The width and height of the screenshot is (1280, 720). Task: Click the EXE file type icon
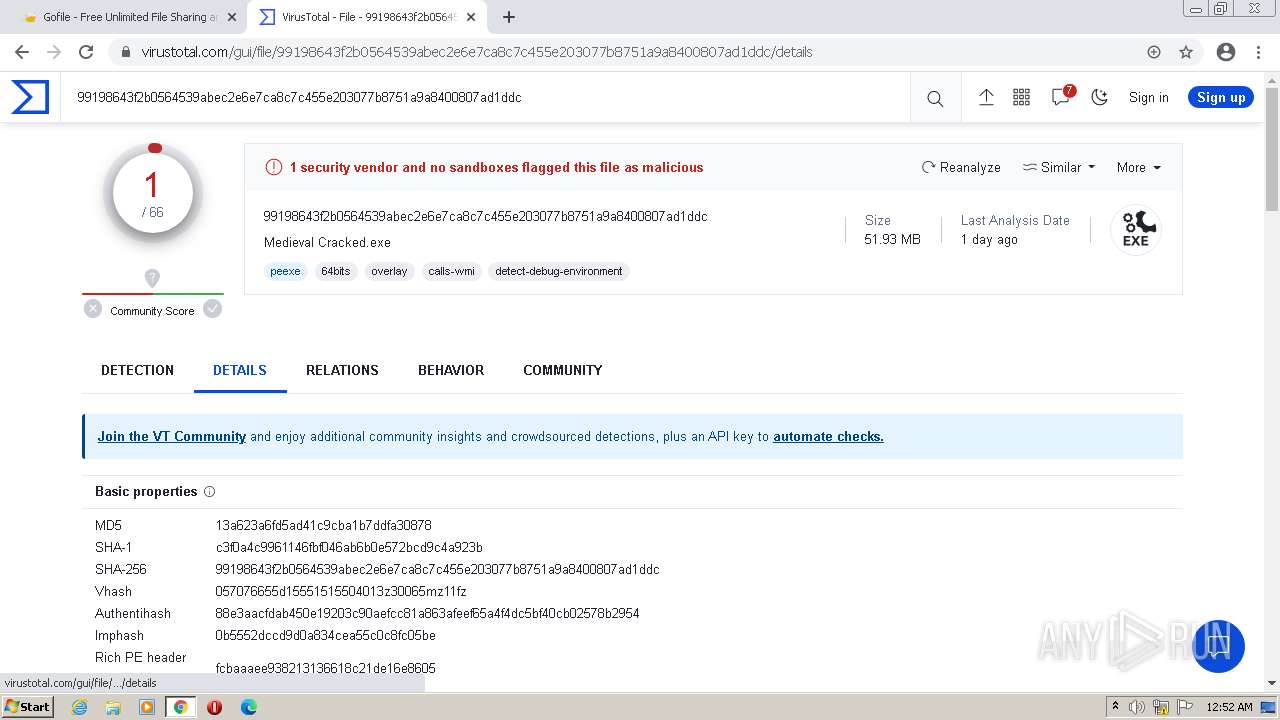pyautogui.click(x=1135, y=229)
